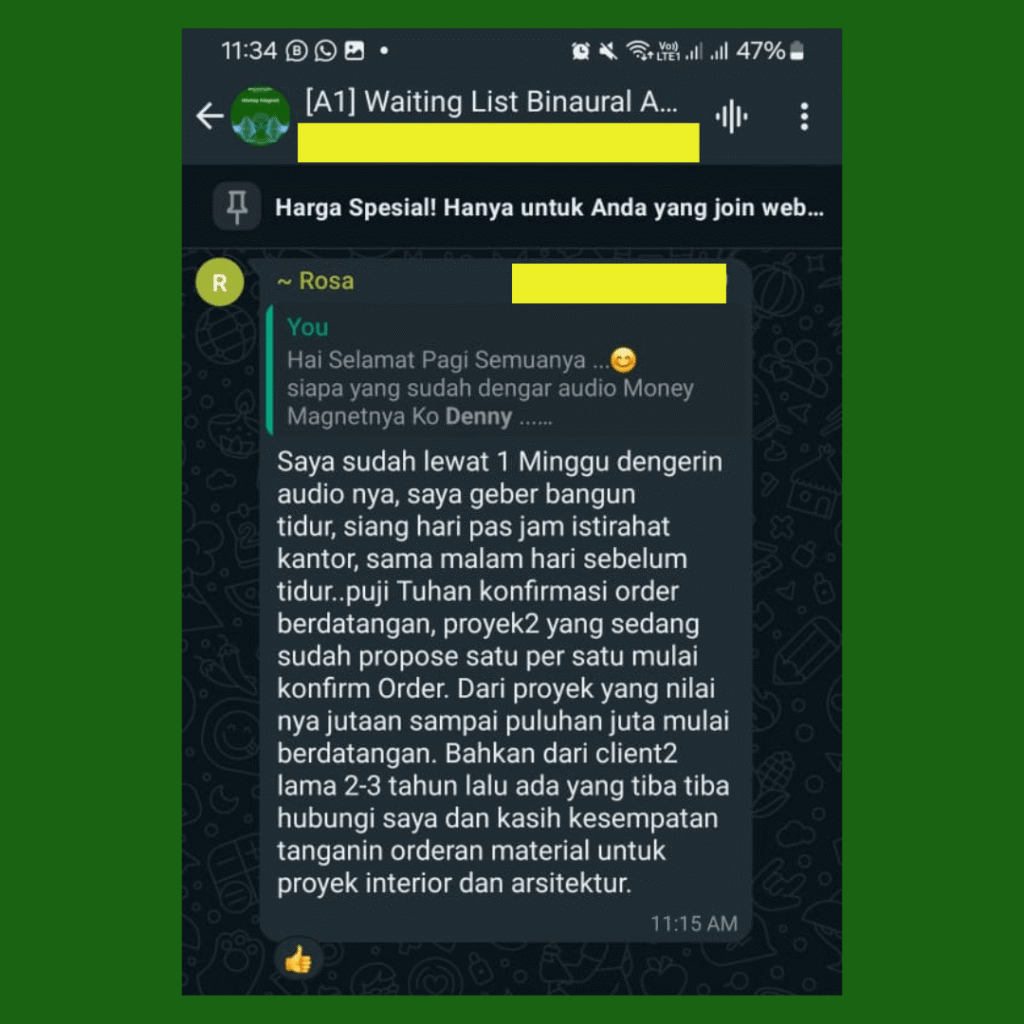The height and width of the screenshot is (1024, 1024).
Task: Tap the Wi-Fi icon in status bar
Action: [x=638, y=51]
